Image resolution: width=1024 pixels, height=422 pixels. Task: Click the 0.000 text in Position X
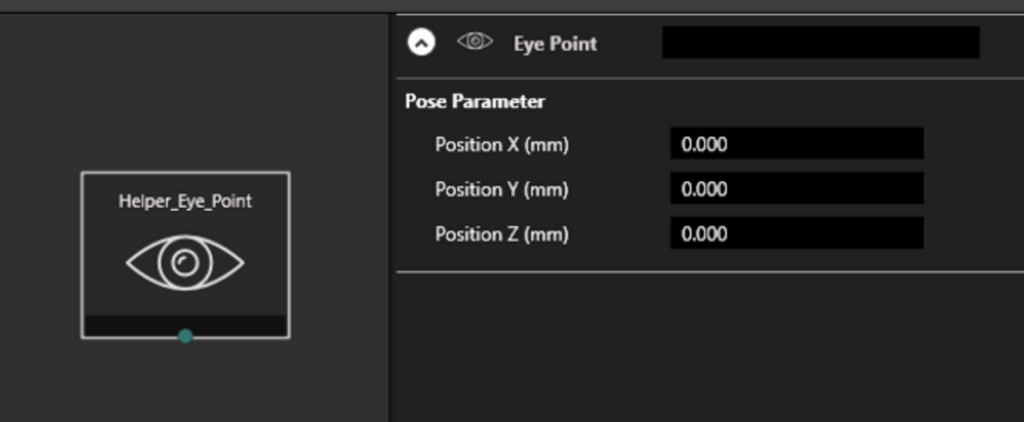[704, 144]
